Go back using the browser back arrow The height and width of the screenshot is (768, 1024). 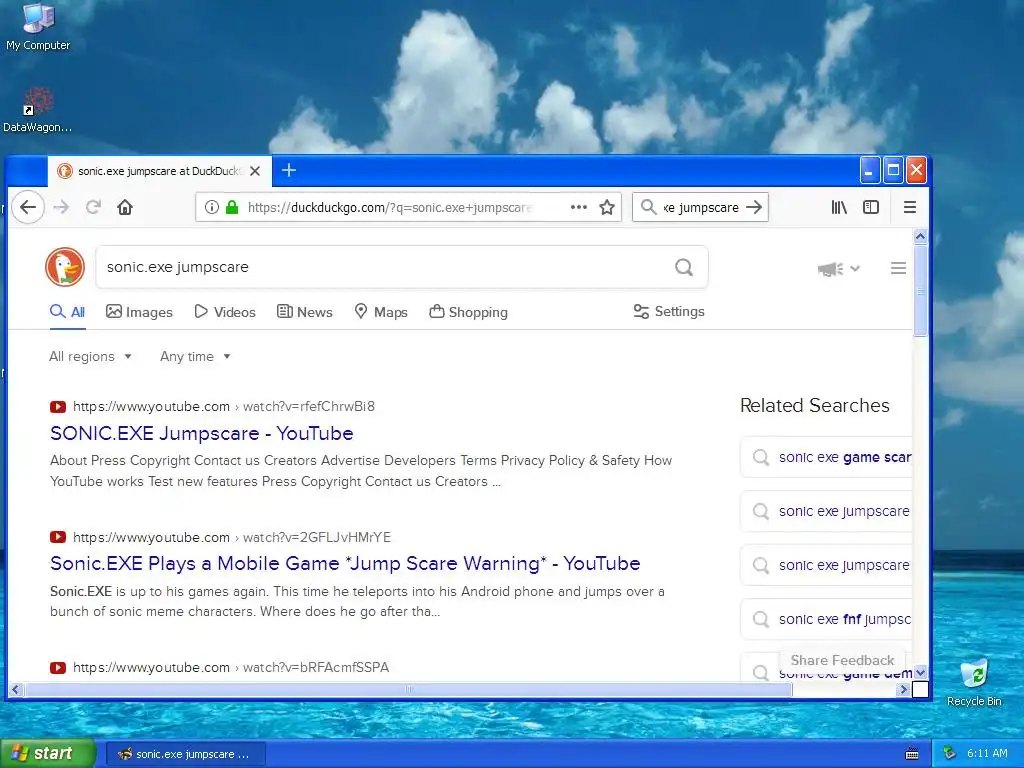[x=27, y=207]
